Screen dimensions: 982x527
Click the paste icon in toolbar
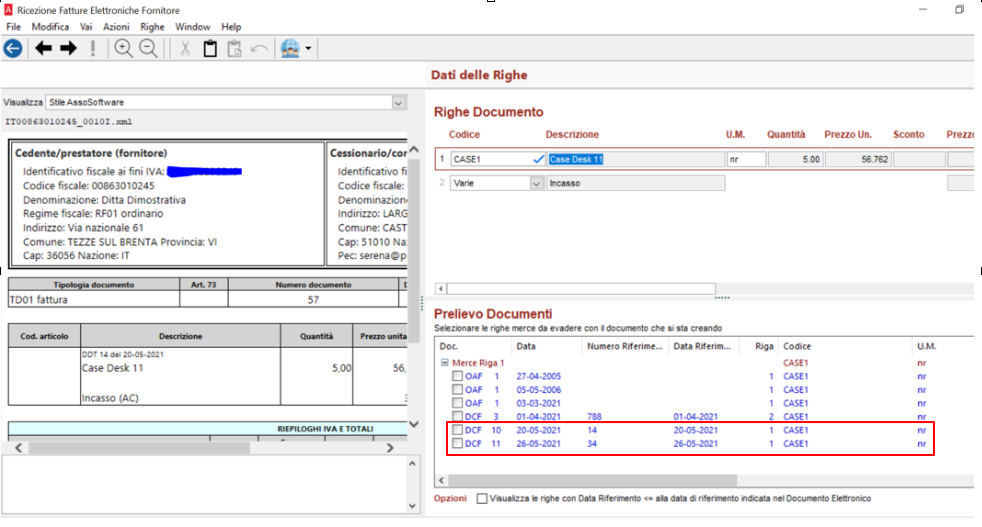235,48
